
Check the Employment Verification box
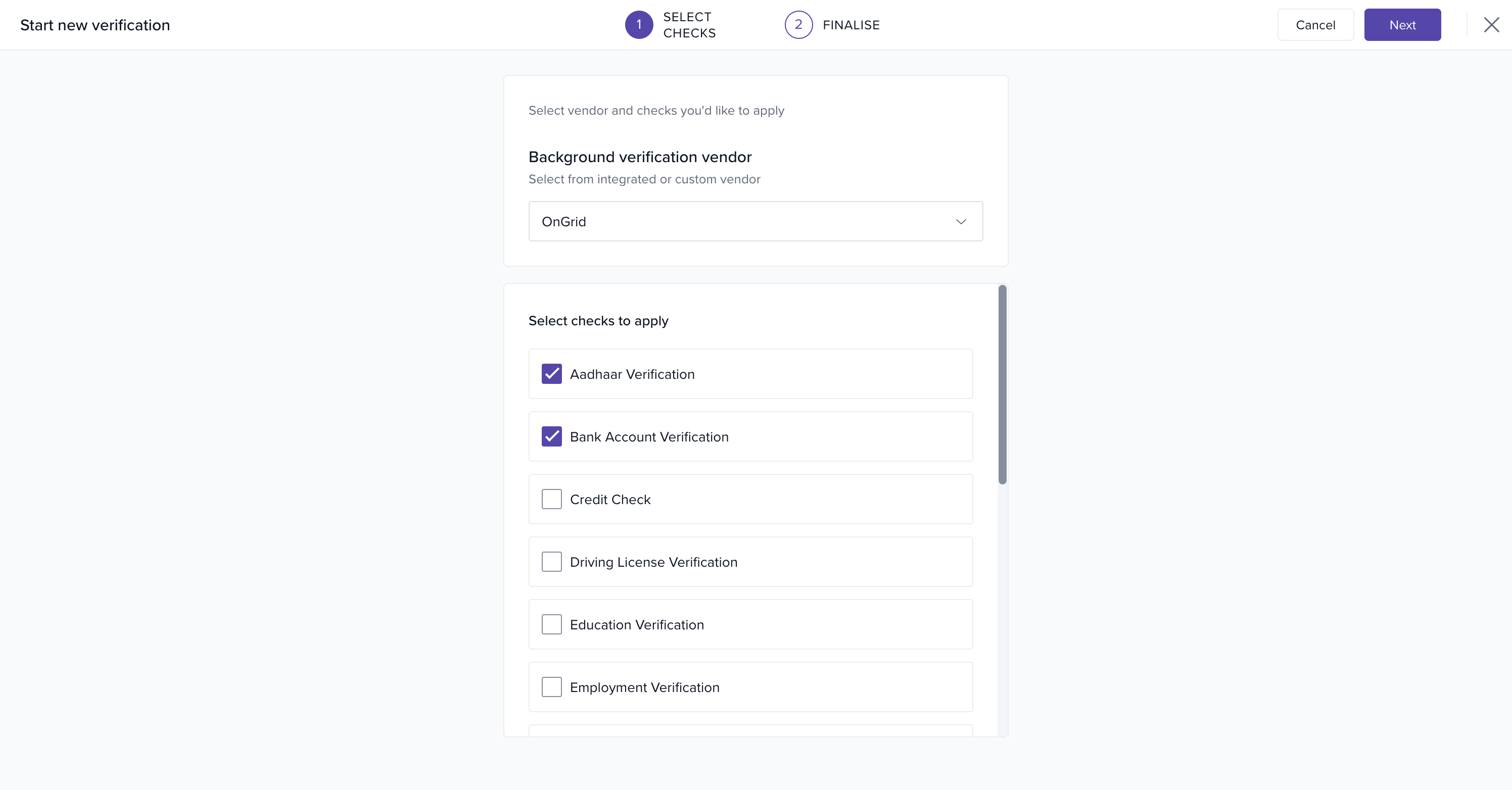551,687
